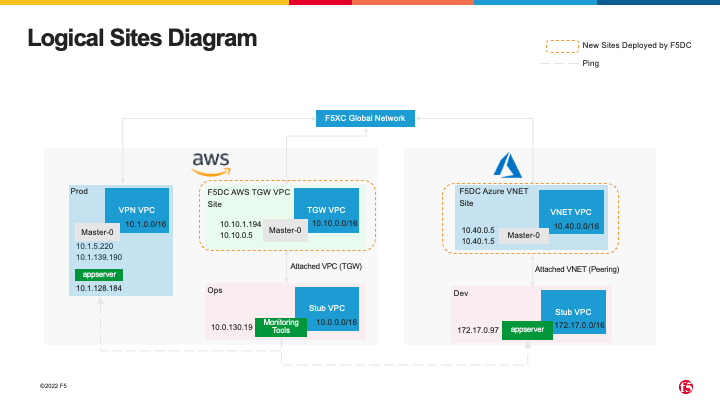The image size is (720, 405).
Task: Click the Ping dashed line legend symbol
Action: [x=558, y=63]
